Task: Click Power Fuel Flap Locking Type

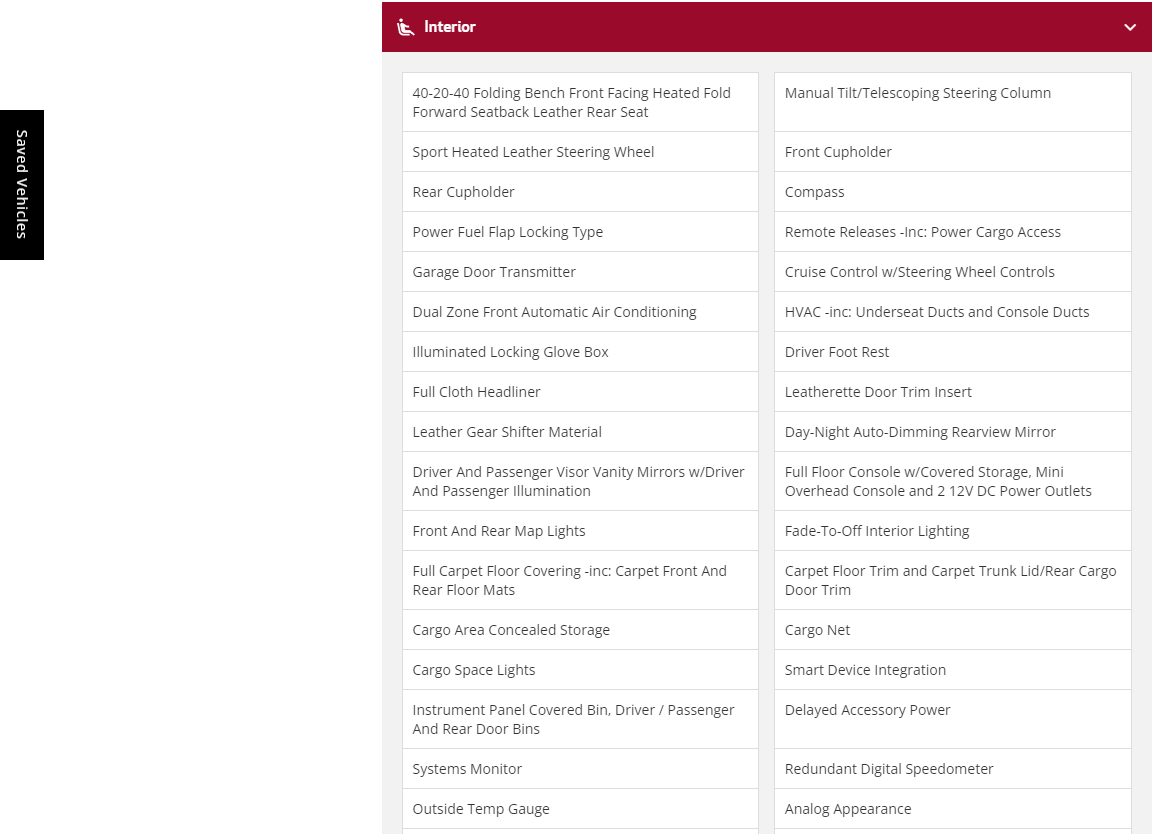Action: coord(507,232)
